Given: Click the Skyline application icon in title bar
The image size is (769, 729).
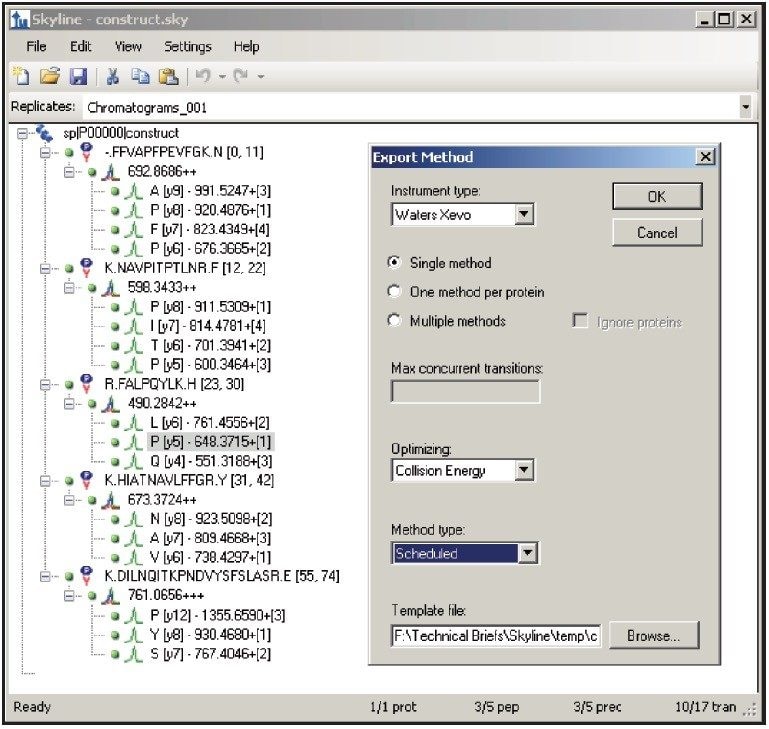Looking at the screenshot, I should pos(20,19).
